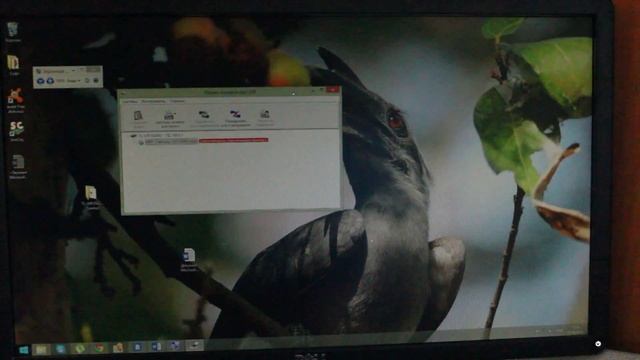
Task: Click the fourth toolbar icon with blue-pink arrows
Action: coord(235,118)
